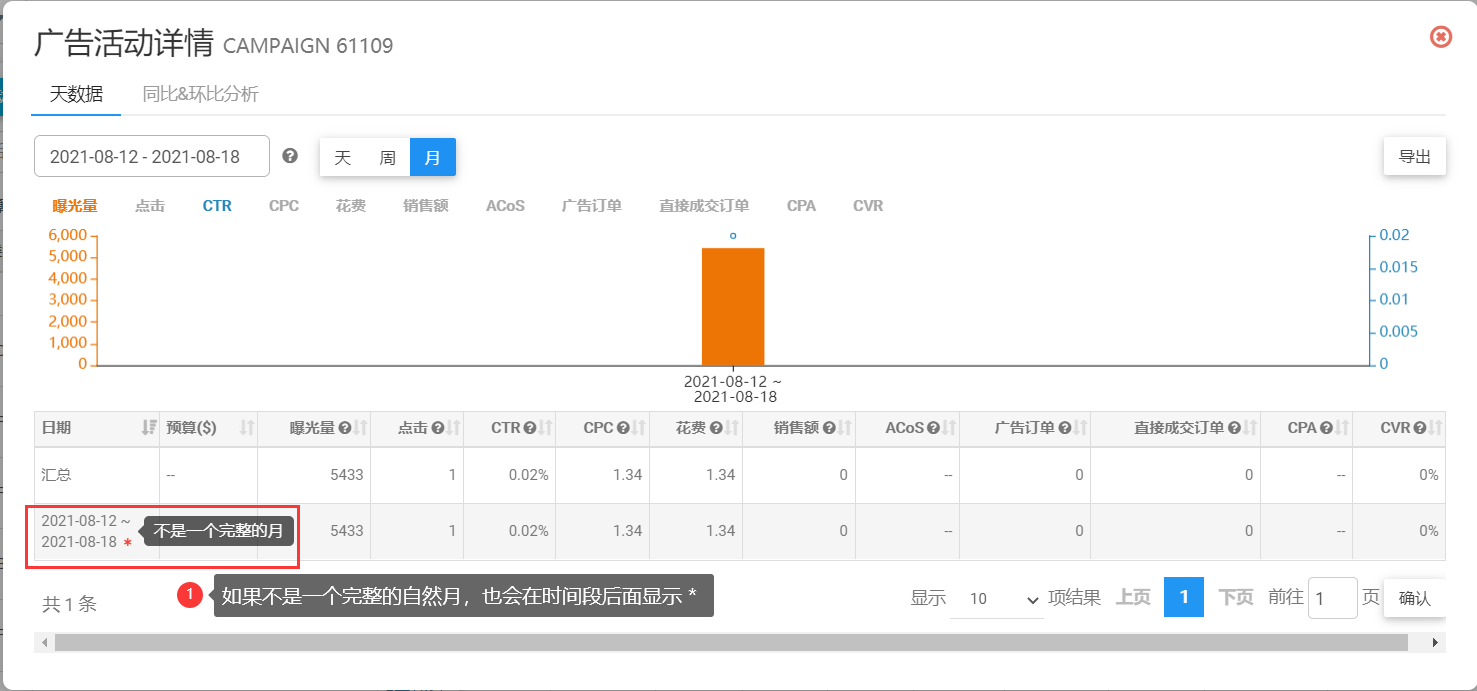The image size is (1477, 691).
Task: Click the orange exposure bar in chart
Action: tap(733, 306)
